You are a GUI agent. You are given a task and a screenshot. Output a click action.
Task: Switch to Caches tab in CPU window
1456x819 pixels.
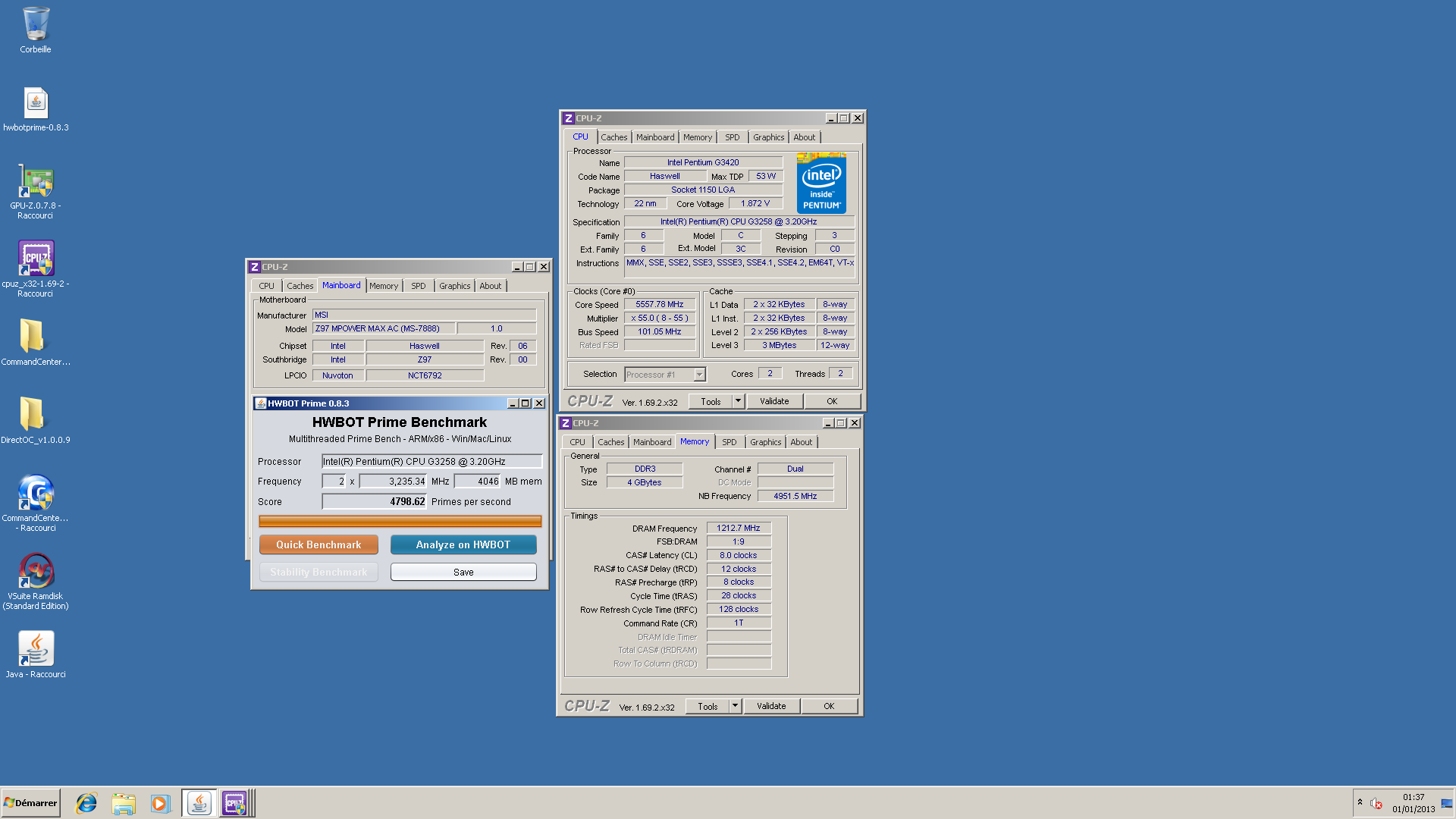point(613,137)
